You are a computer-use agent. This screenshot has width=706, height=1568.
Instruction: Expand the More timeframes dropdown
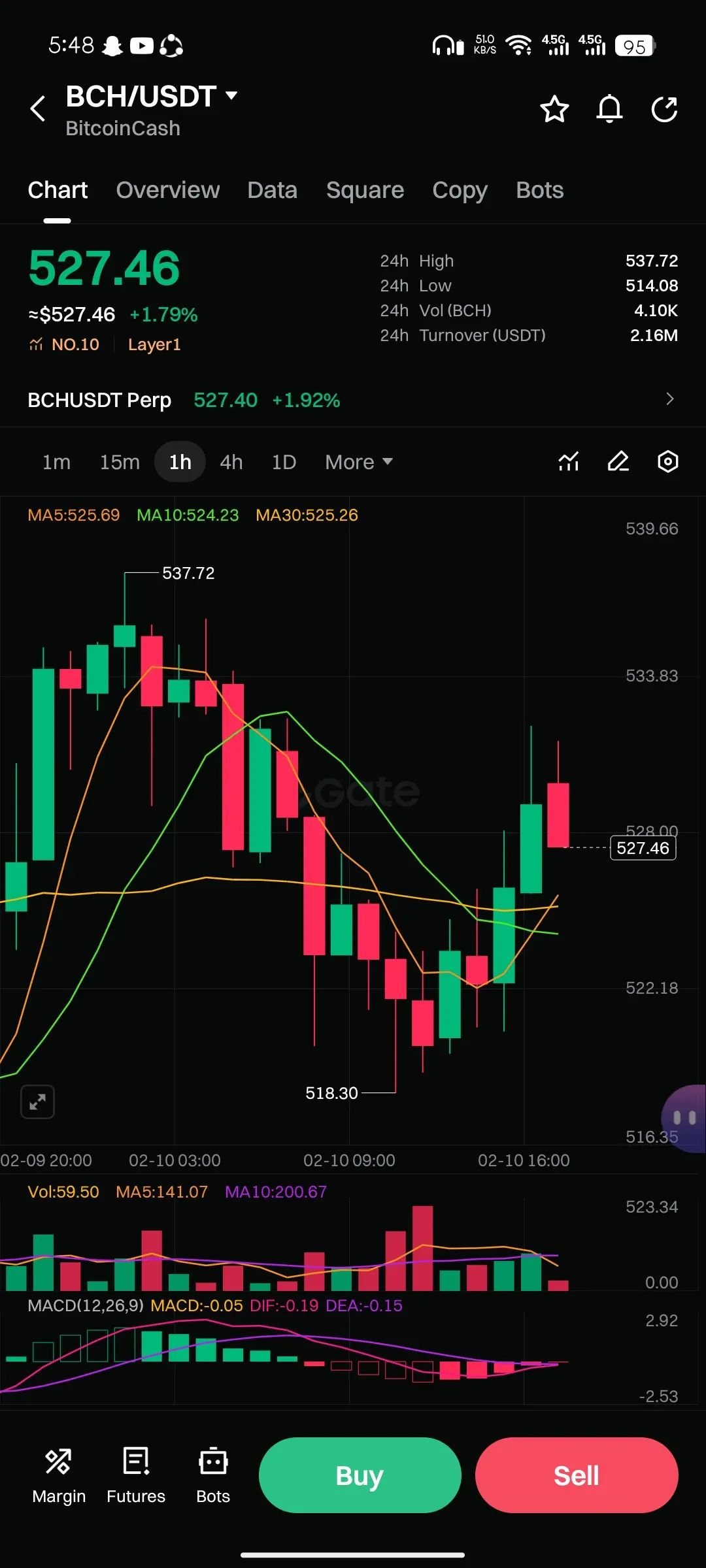359,462
